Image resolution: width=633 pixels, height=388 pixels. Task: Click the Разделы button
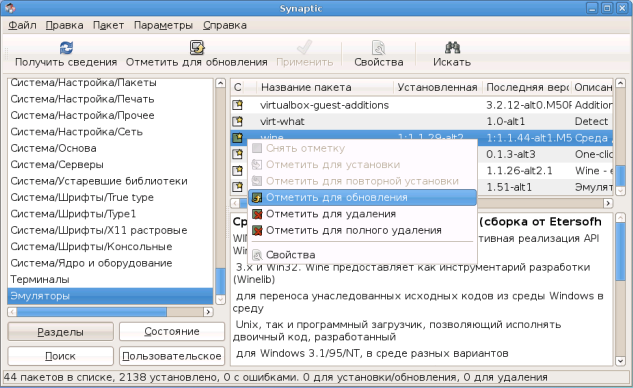[x=61, y=332]
